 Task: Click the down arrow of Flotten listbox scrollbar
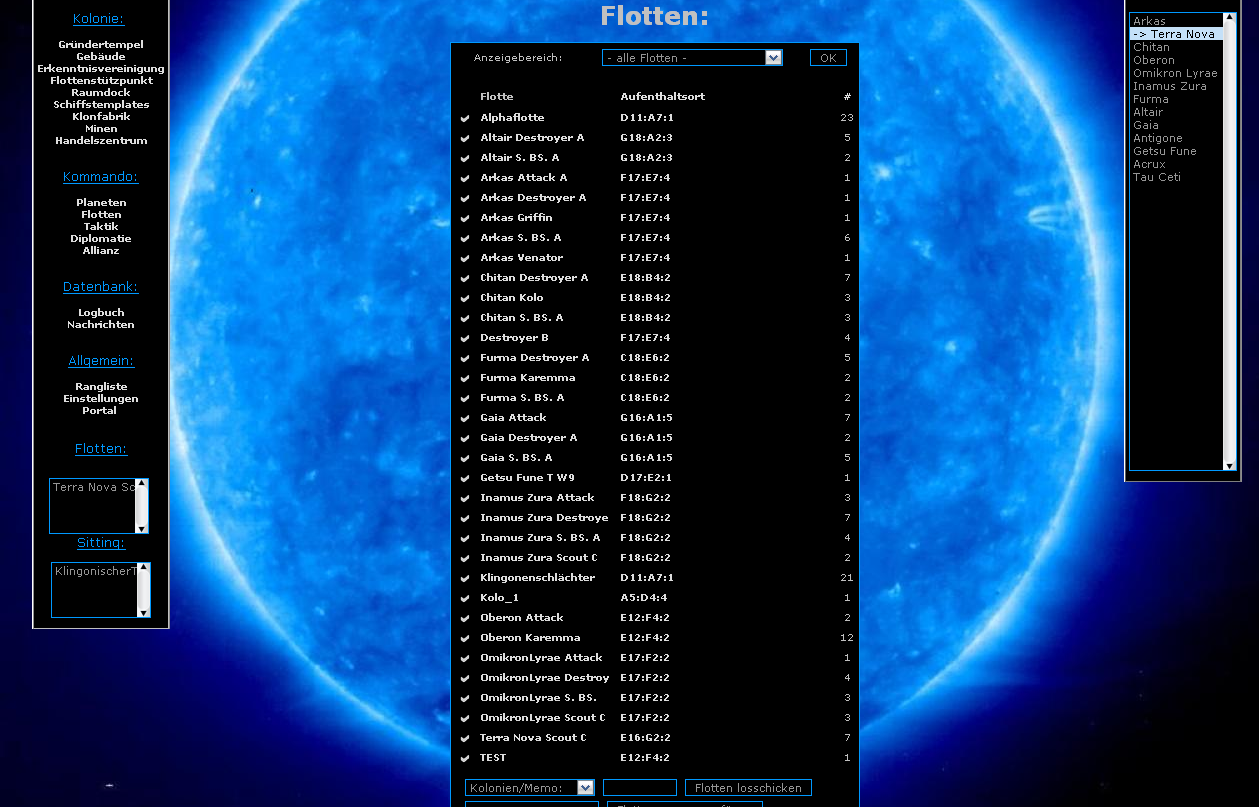pyautogui.click(x=142, y=528)
